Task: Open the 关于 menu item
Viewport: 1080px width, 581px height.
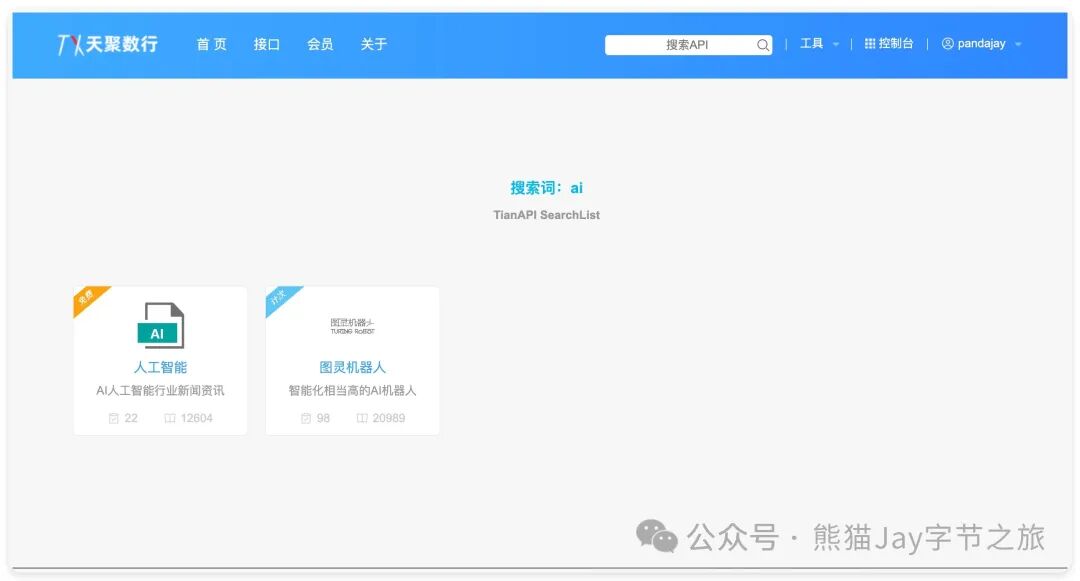Action: (374, 44)
